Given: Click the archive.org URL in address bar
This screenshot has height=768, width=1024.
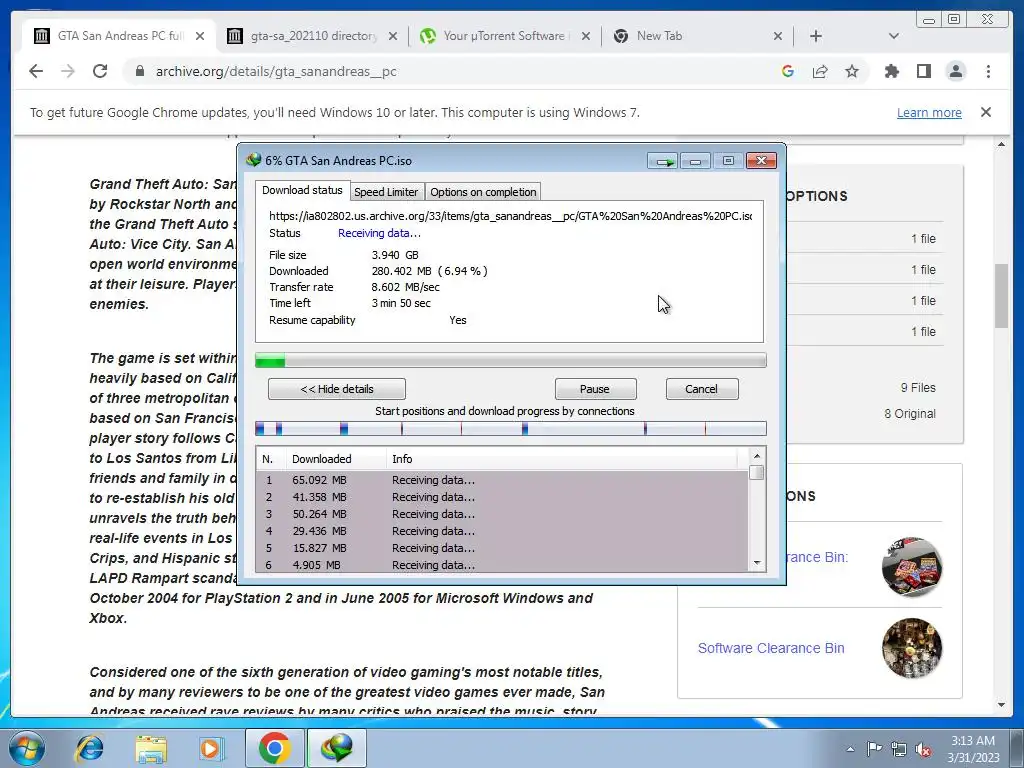Looking at the screenshot, I should point(276,71).
